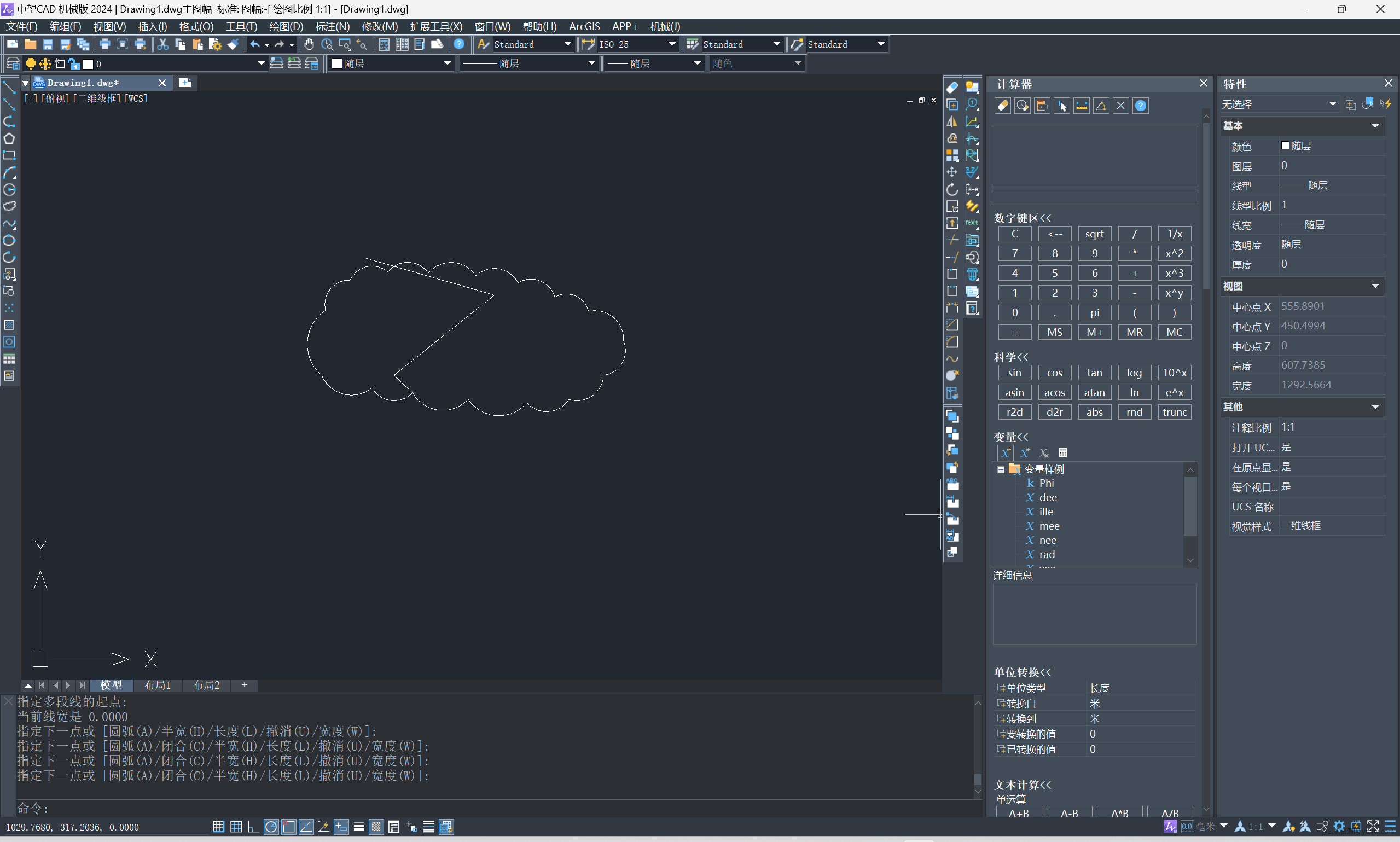The image size is (1400, 842).
Task: Clear the calculator with the eraser icon
Action: 1003,106
